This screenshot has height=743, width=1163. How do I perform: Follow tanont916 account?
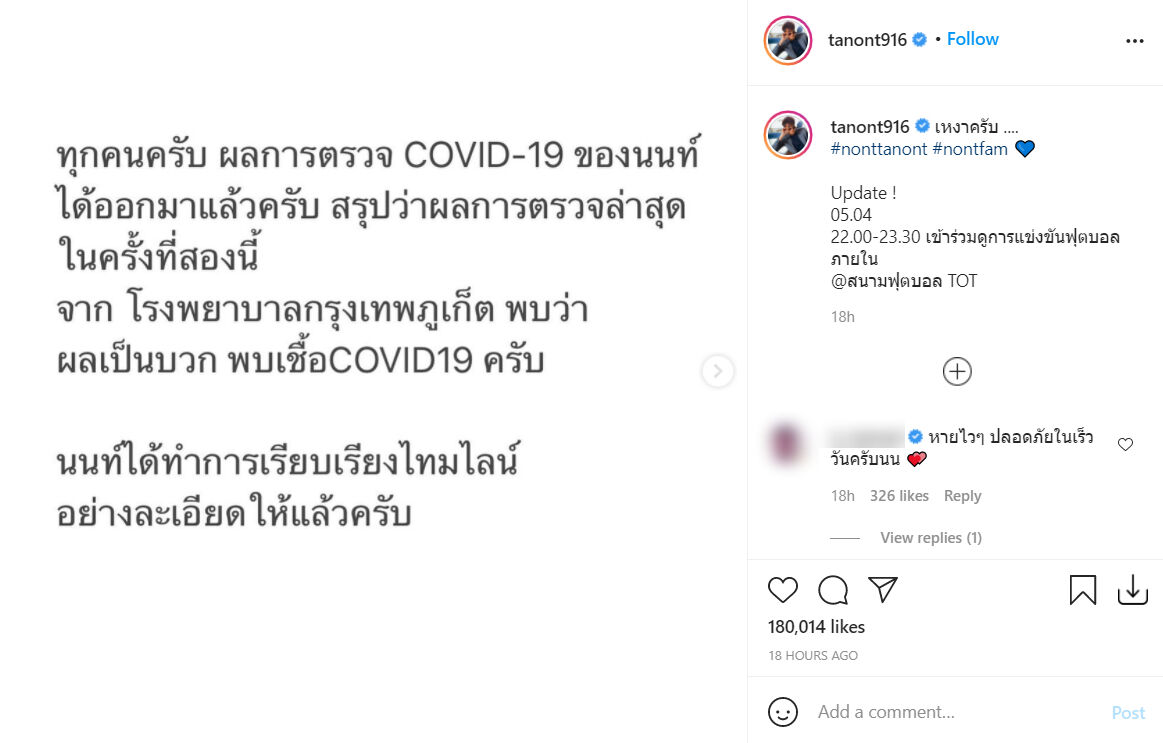tap(972, 39)
